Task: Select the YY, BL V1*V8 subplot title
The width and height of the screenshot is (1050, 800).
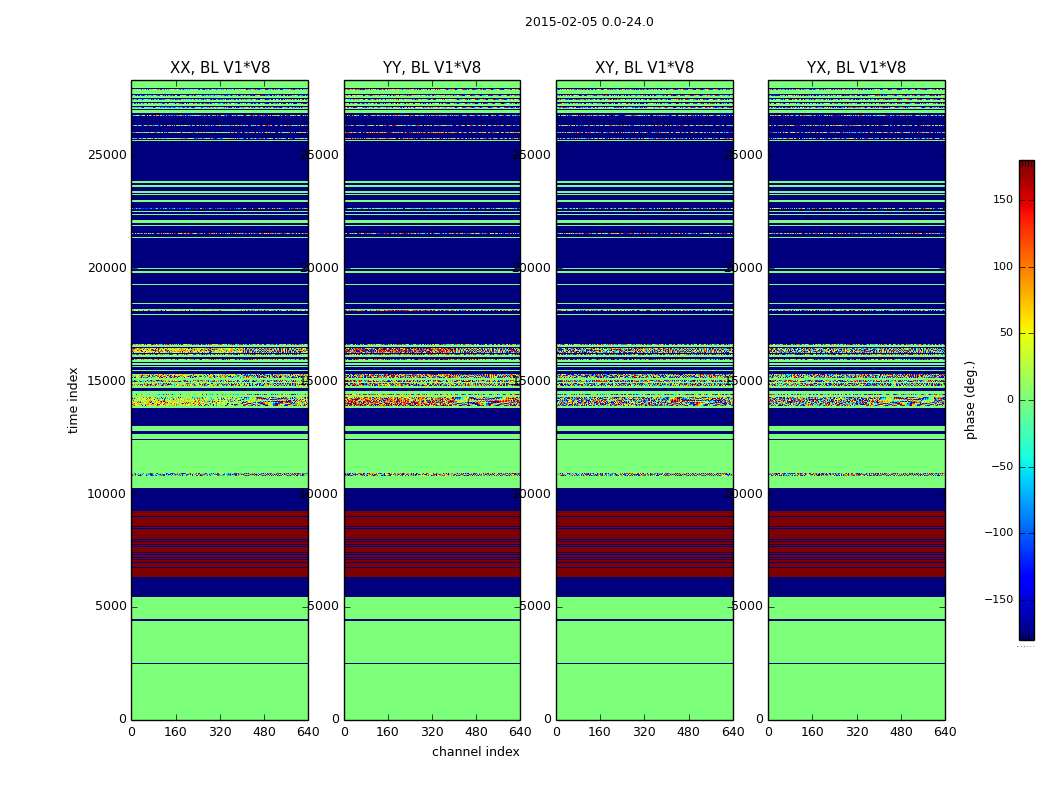Action: [x=432, y=68]
